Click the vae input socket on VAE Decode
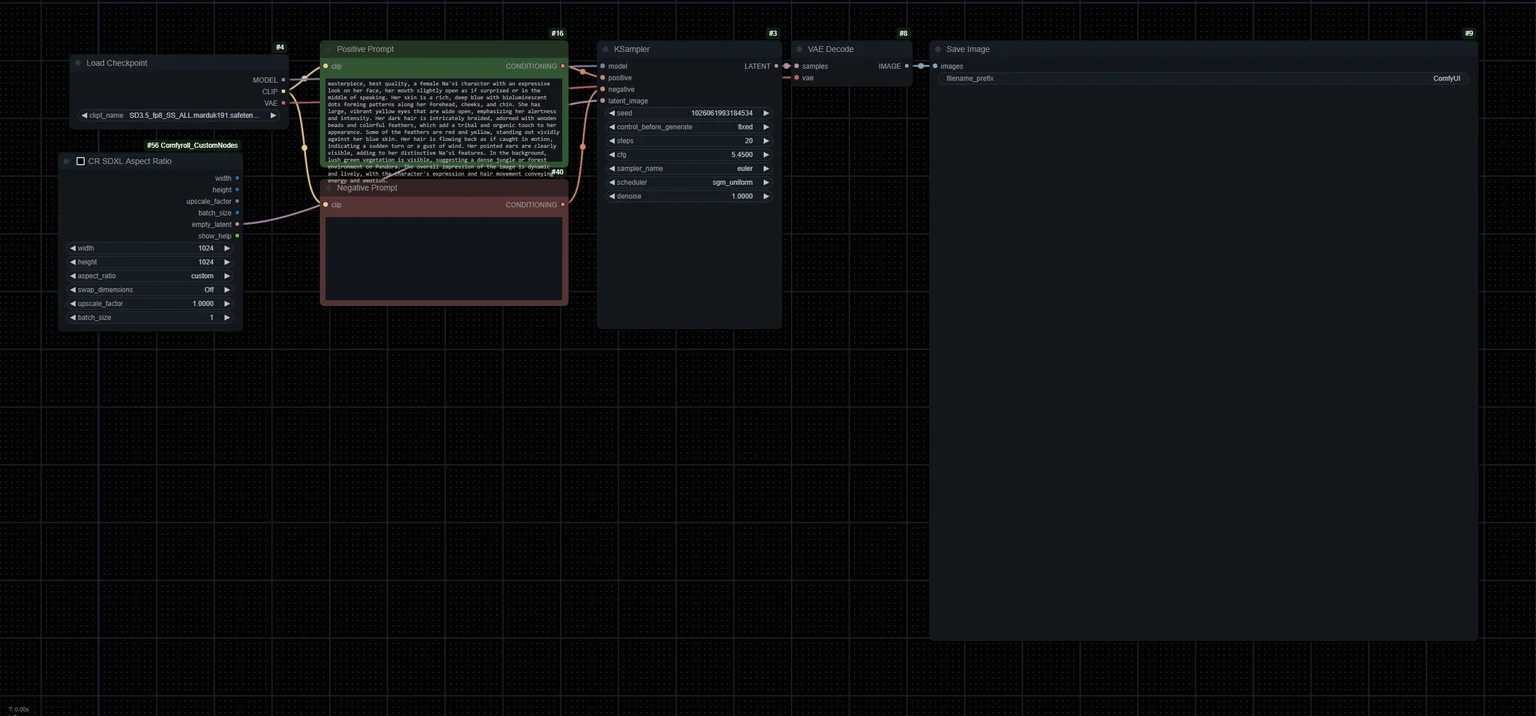The image size is (1536, 716). point(796,78)
